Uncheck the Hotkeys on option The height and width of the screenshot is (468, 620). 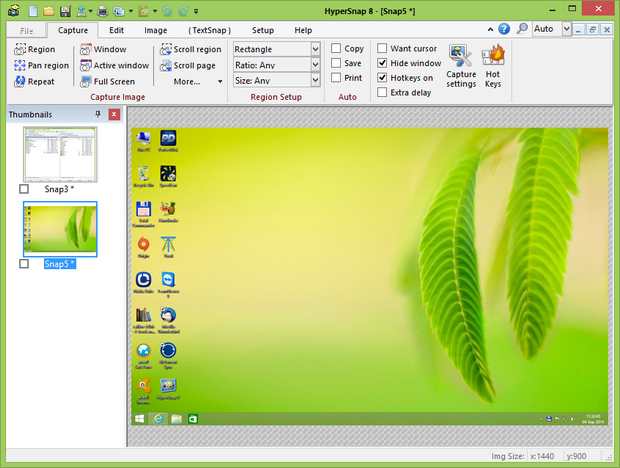382,77
